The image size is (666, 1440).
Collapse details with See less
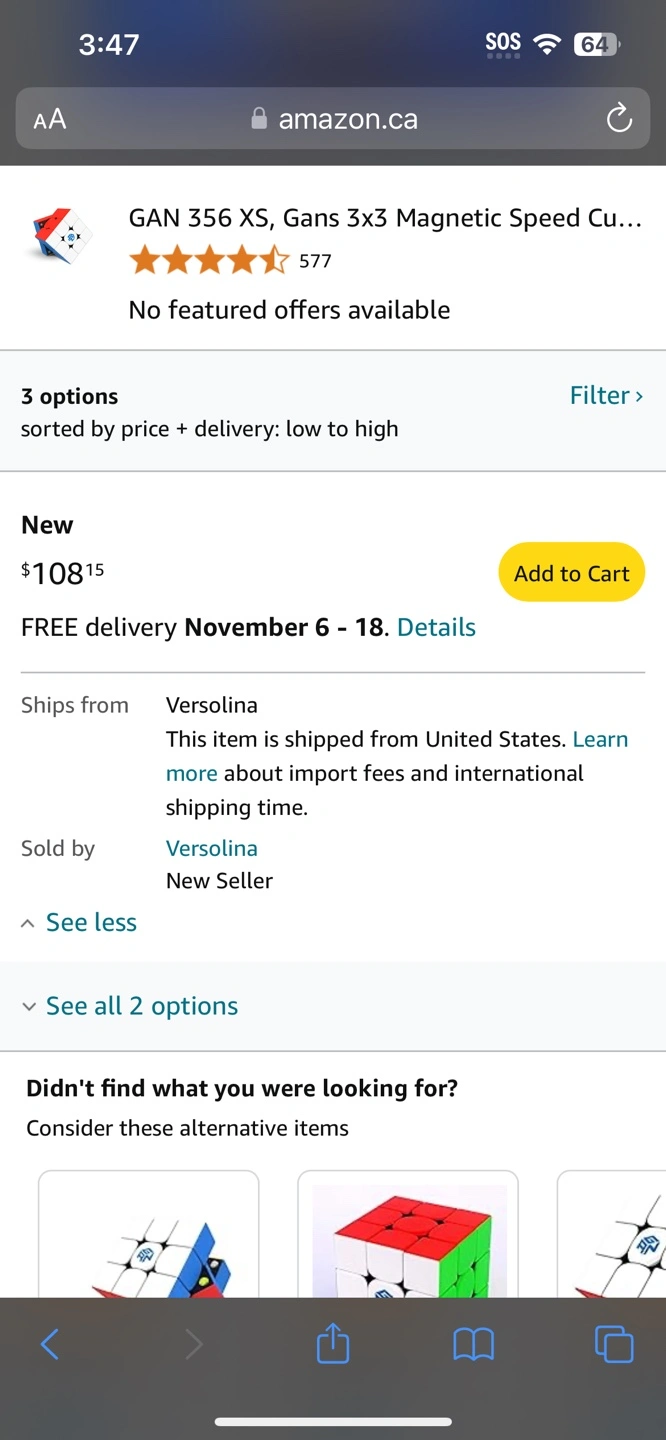tap(90, 922)
